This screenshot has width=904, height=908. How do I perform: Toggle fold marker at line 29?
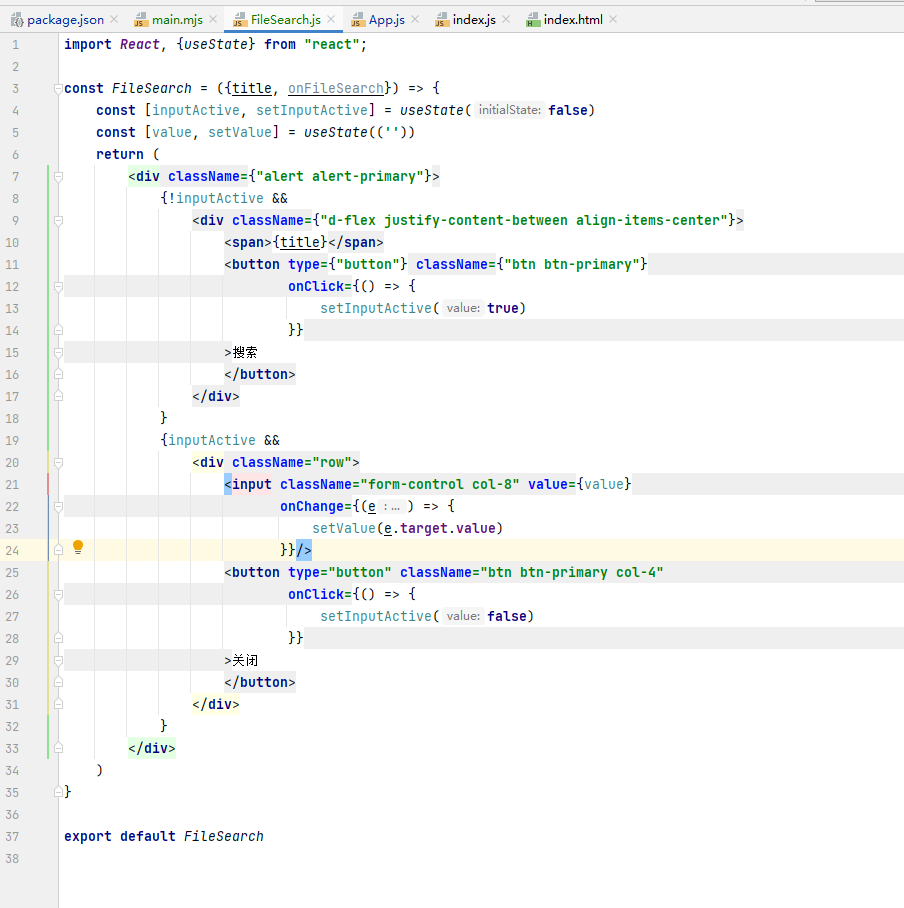(x=58, y=660)
